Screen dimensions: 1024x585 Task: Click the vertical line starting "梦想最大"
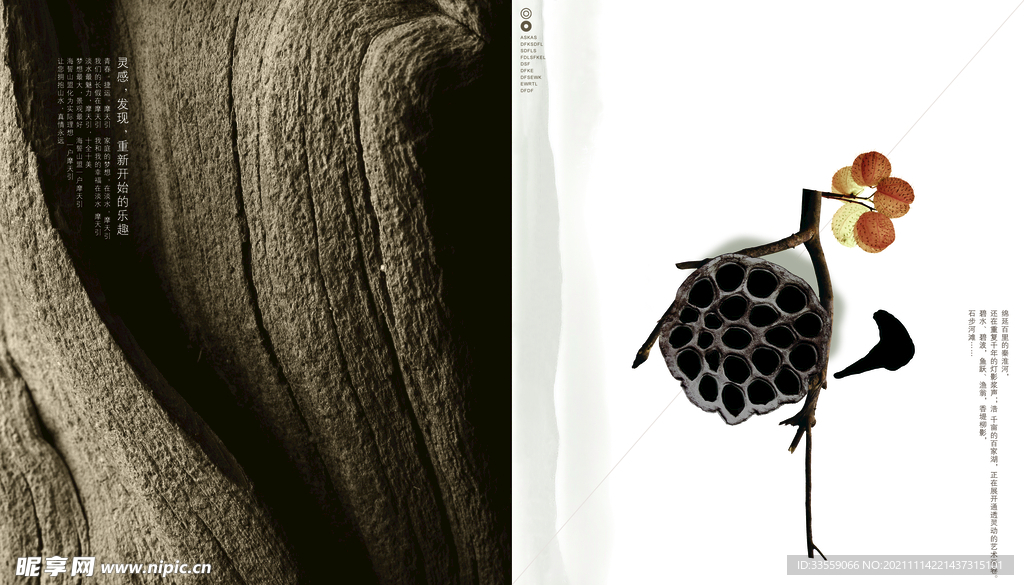pyautogui.click(x=80, y=133)
